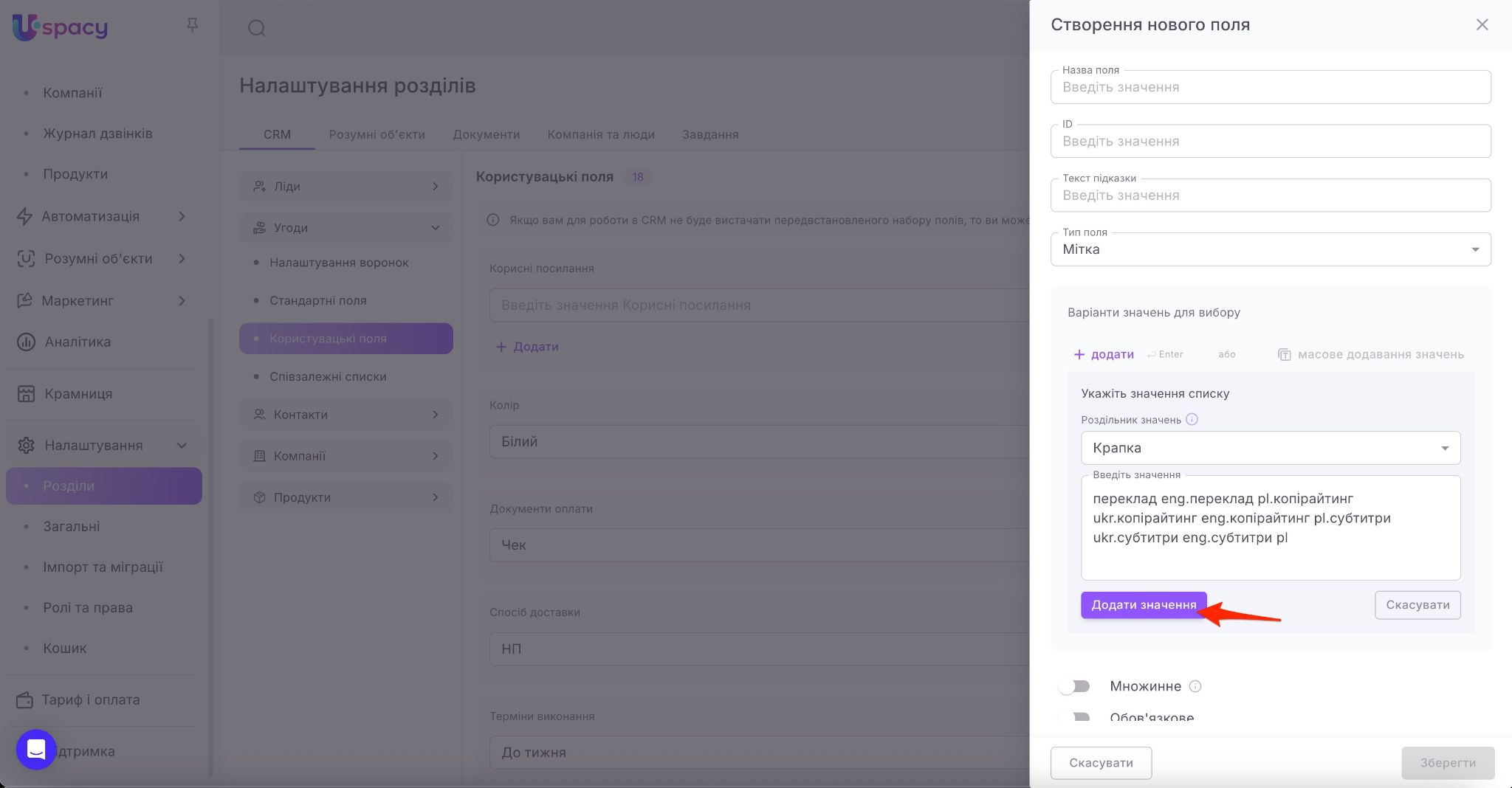
Task: Enable the Множинне toggle
Action: click(x=1074, y=686)
